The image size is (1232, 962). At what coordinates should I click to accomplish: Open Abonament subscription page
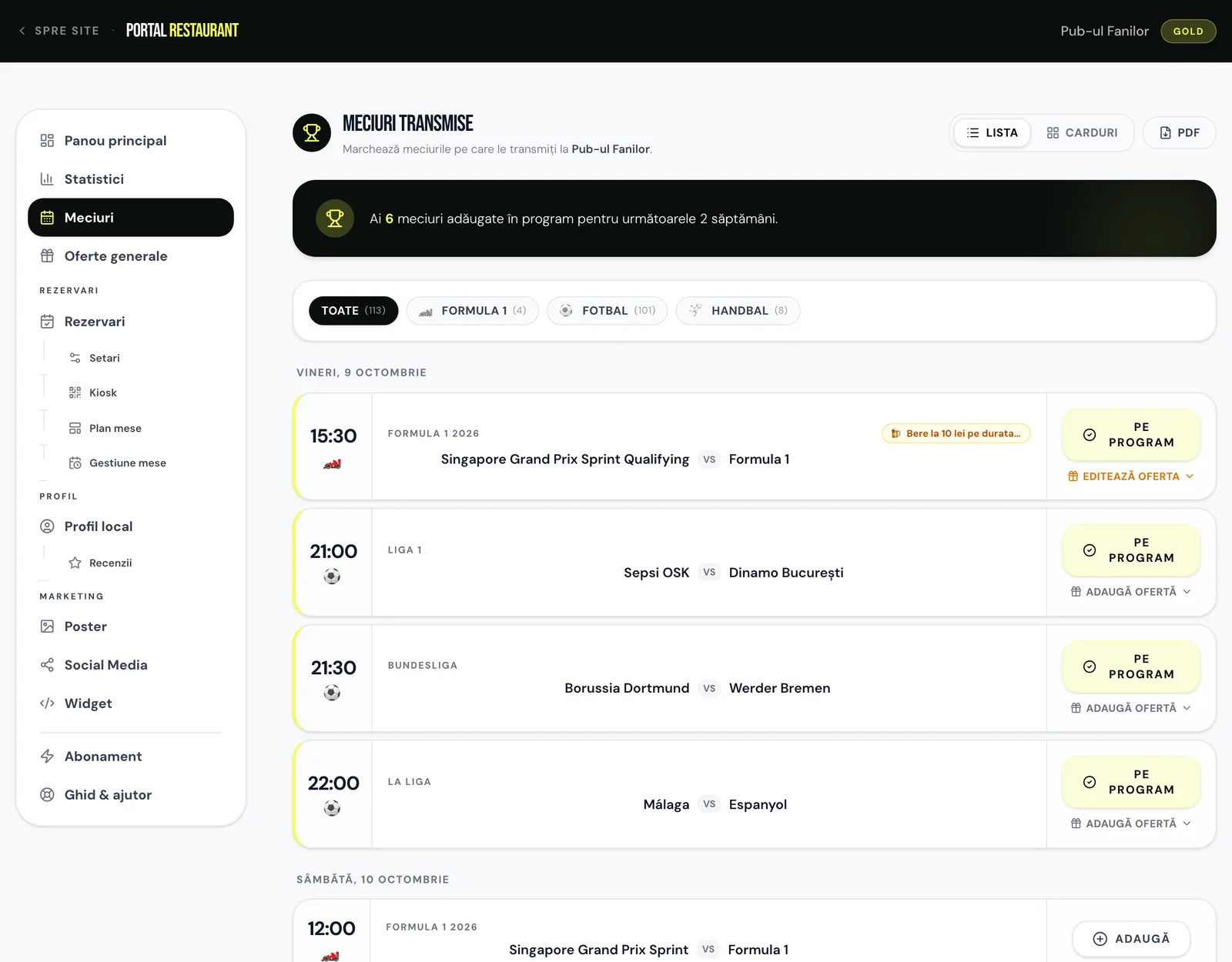click(x=131, y=757)
